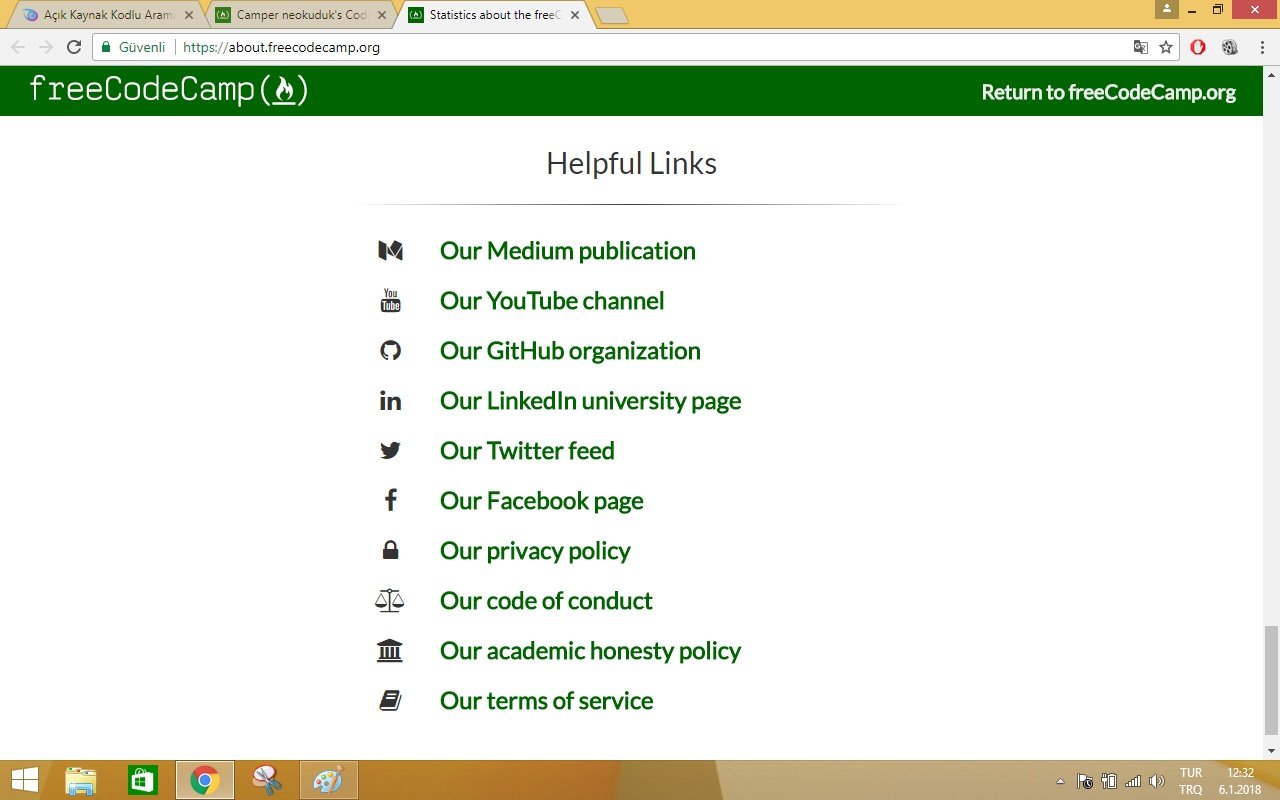Click the Google Translate icon in address bar
The image size is (1280, 800).
point(1141,47)
